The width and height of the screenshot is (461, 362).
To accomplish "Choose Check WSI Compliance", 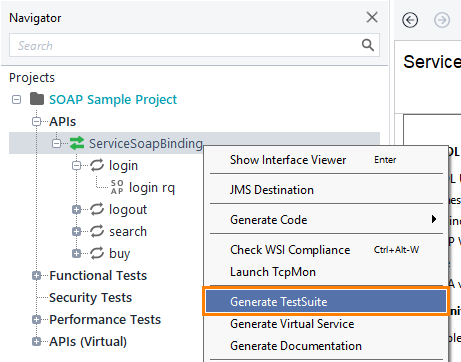I will pyautogui.click(x=326, y=250).
